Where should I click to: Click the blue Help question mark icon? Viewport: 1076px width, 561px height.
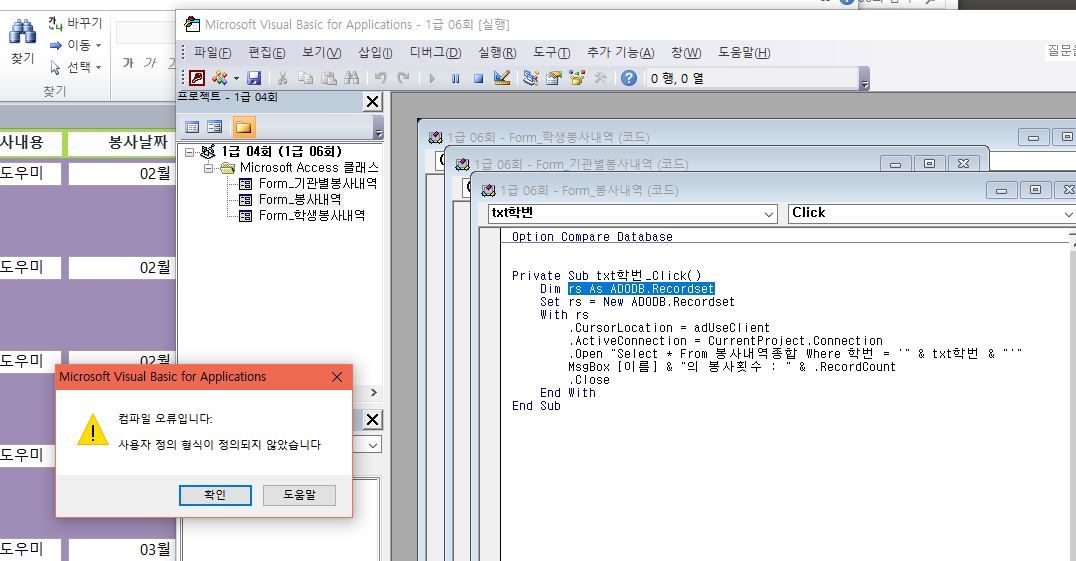pyautogui.click(x=629, y=78)
